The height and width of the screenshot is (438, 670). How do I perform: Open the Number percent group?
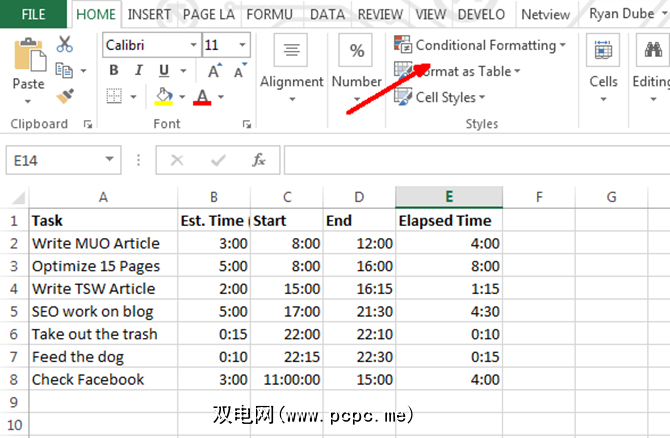click(x=356, y=70)
